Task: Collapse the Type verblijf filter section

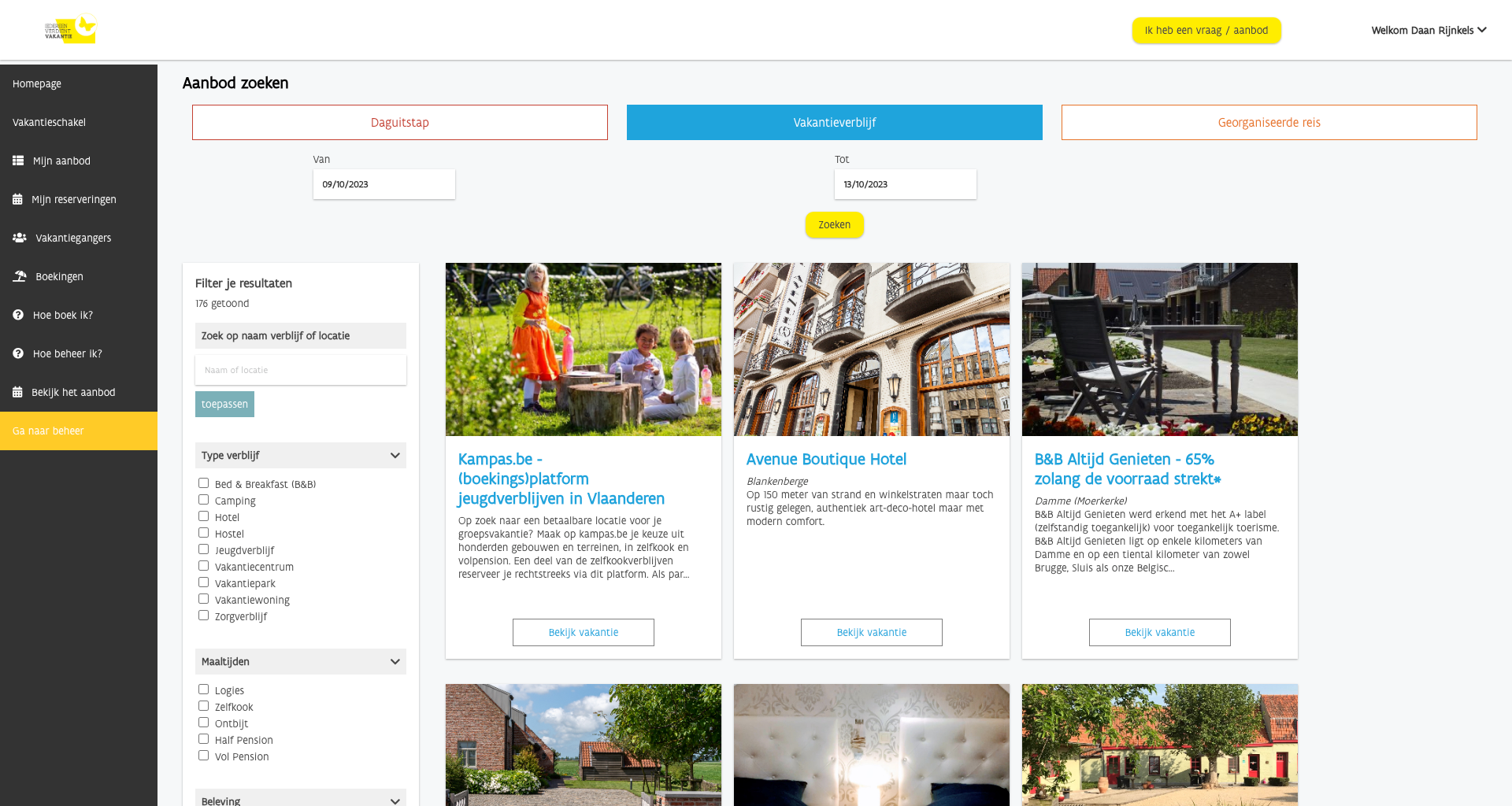Action: pyautogui.click(x=395, y=456)
